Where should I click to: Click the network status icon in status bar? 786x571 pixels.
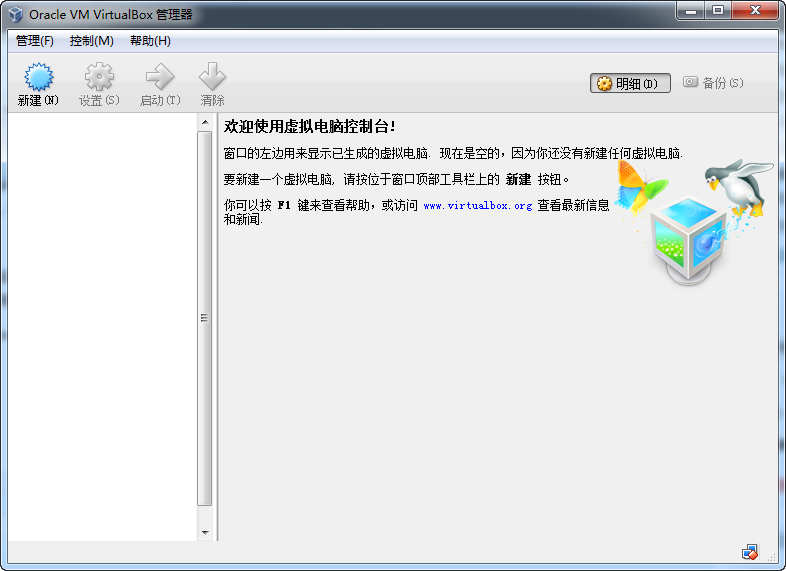[750, 552]
